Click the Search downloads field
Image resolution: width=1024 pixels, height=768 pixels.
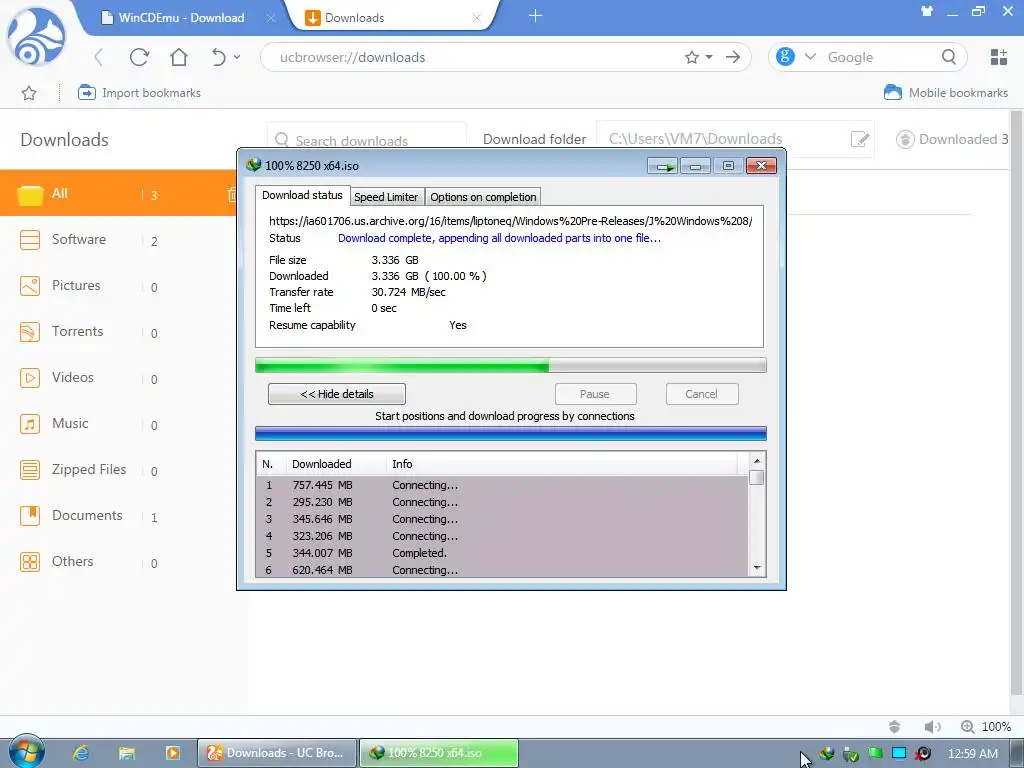(x=367, y=140)
